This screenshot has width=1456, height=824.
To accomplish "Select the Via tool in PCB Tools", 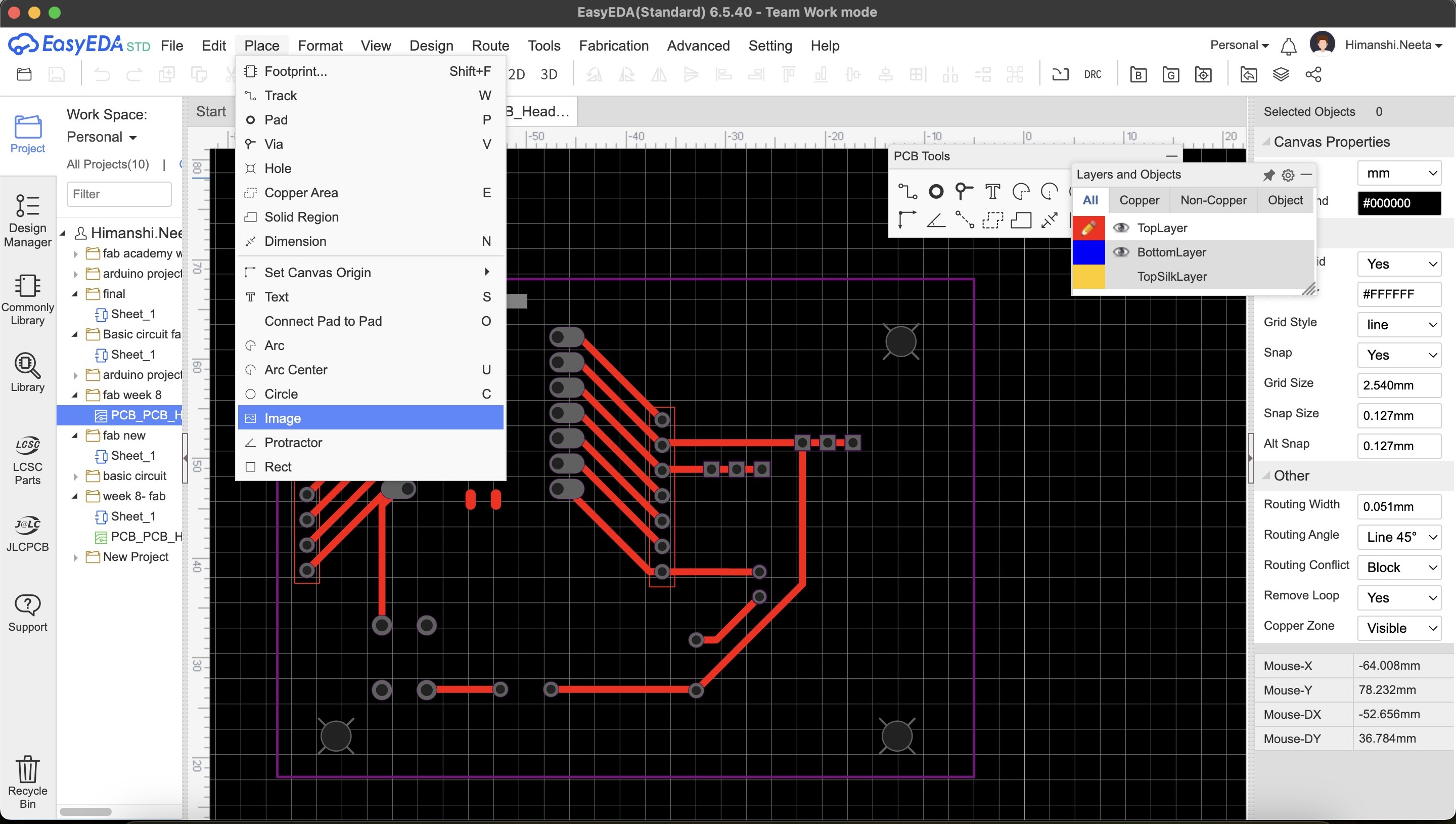I will coord(964,192).
